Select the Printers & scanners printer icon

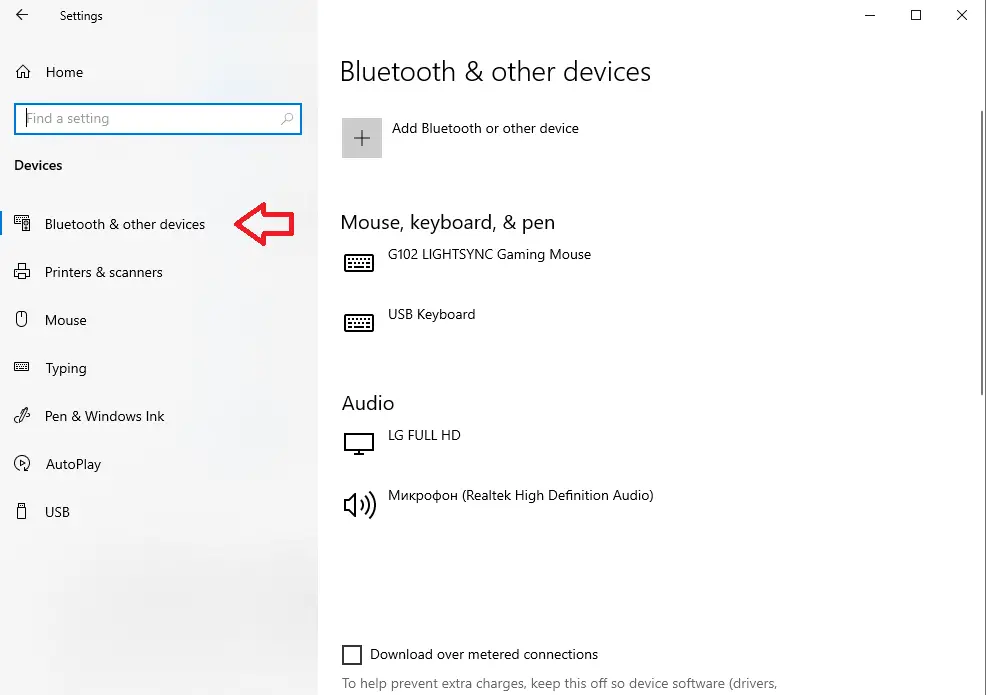[x=22, y=271]
